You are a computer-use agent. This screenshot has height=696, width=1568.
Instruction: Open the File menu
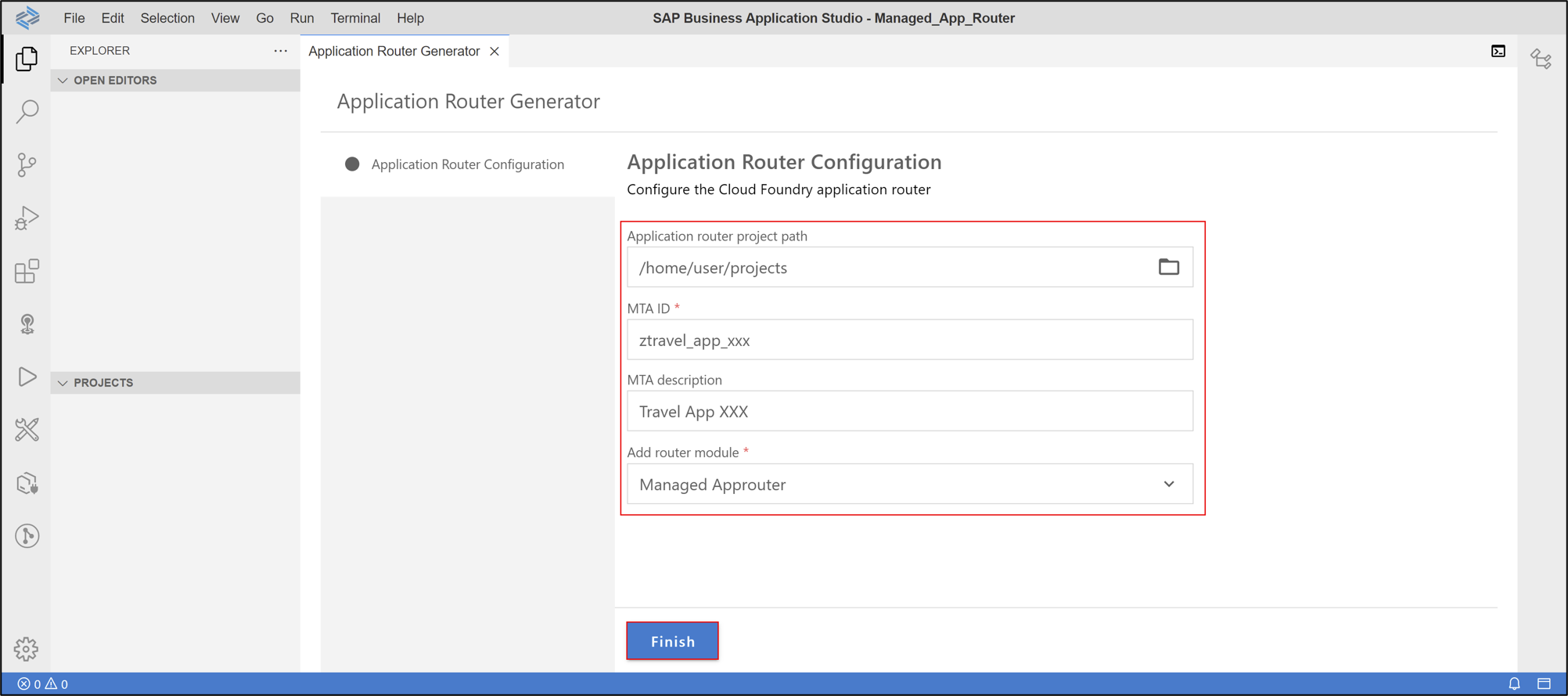coord(74,18)
